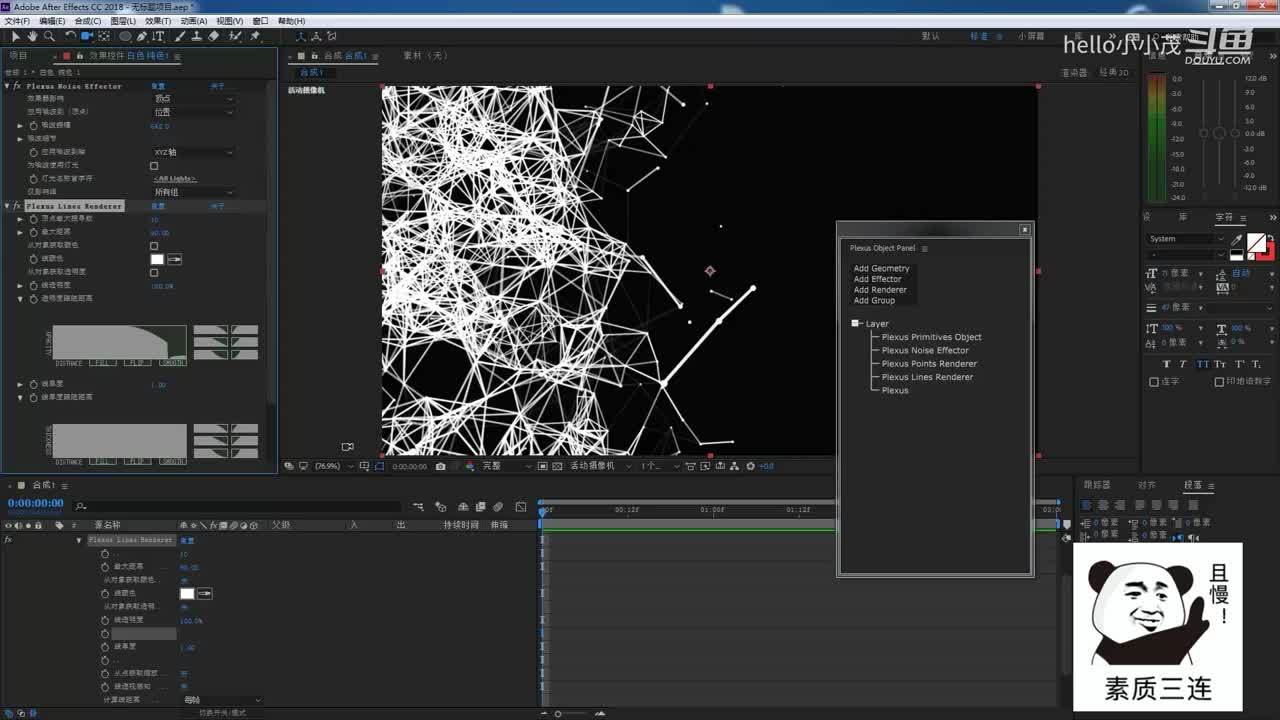This screenshot has width=1280, height=720.
Task: Click Add Geometry in Plexus Object Panel
Action: click(881, 268)
